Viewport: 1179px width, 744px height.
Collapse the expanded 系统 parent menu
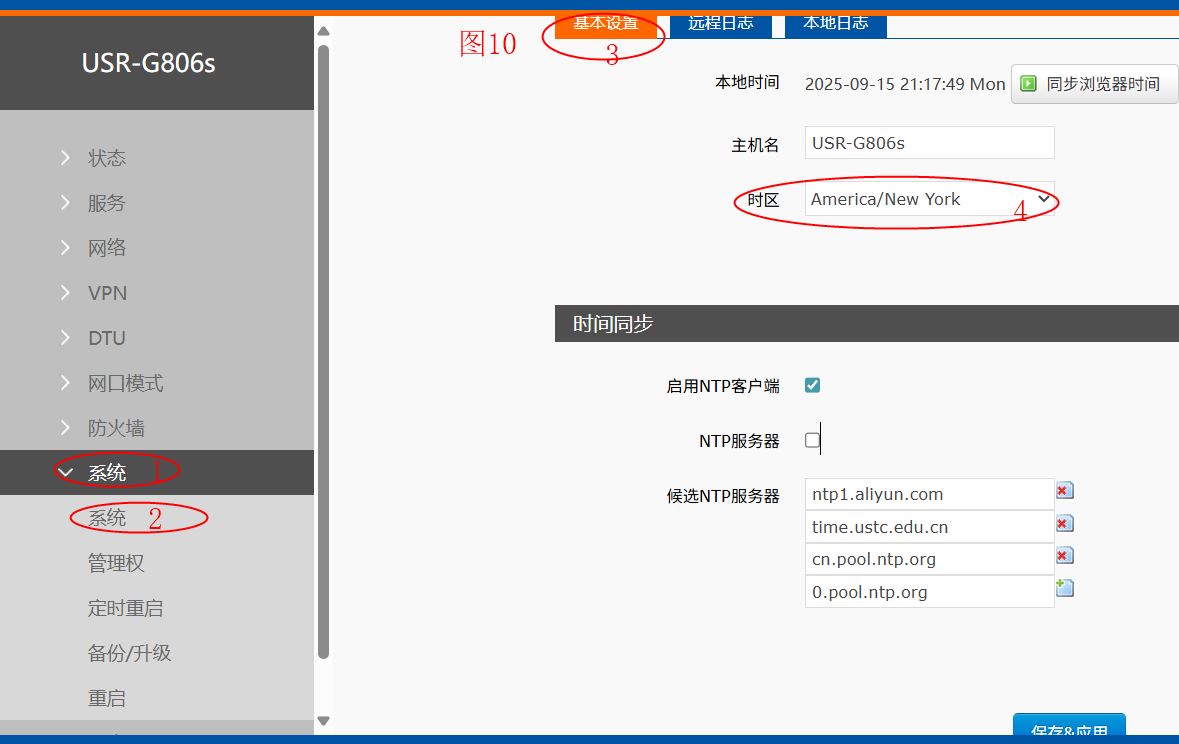[x=156, y=472]
